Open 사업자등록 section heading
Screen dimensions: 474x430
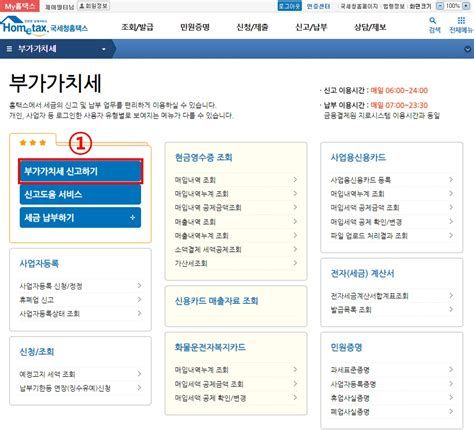[x=39, y=263]
